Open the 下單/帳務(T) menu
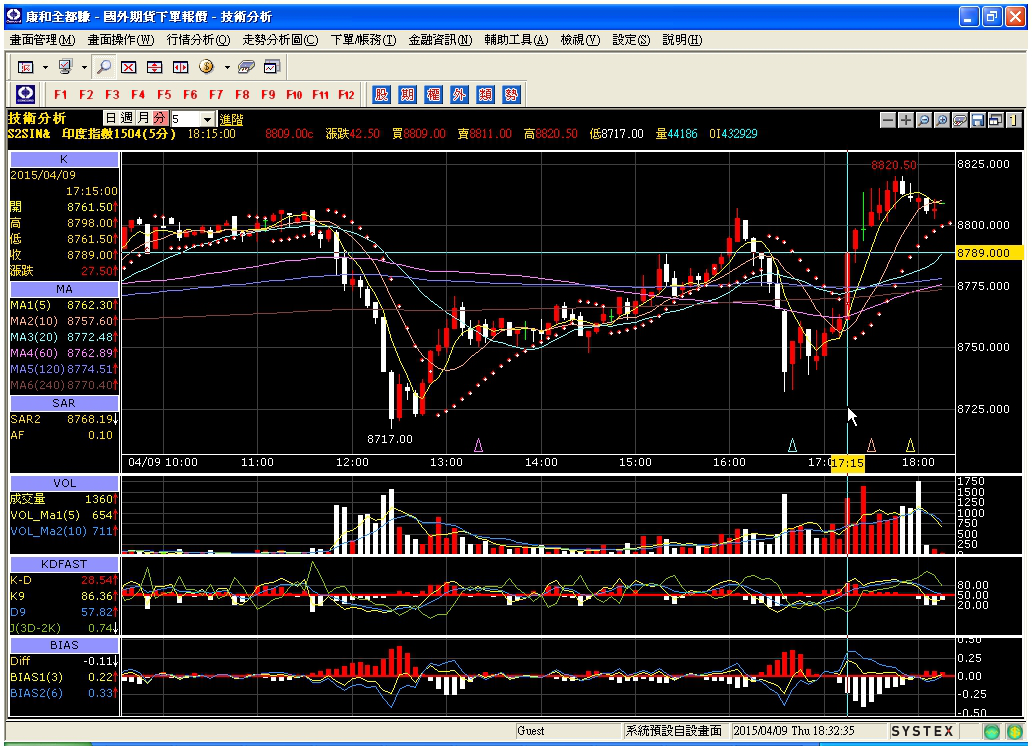 (x=363, y=40)
